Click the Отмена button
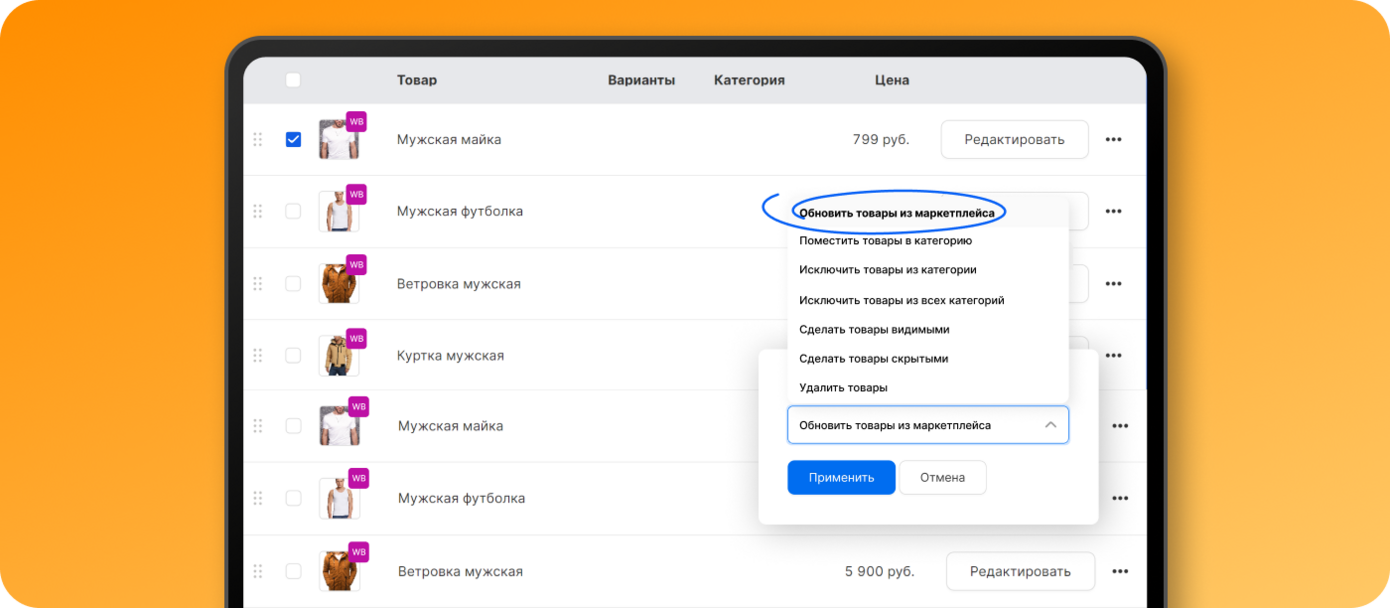The width and height of the screenshot is (1390, 608). (x=942, y=477)
